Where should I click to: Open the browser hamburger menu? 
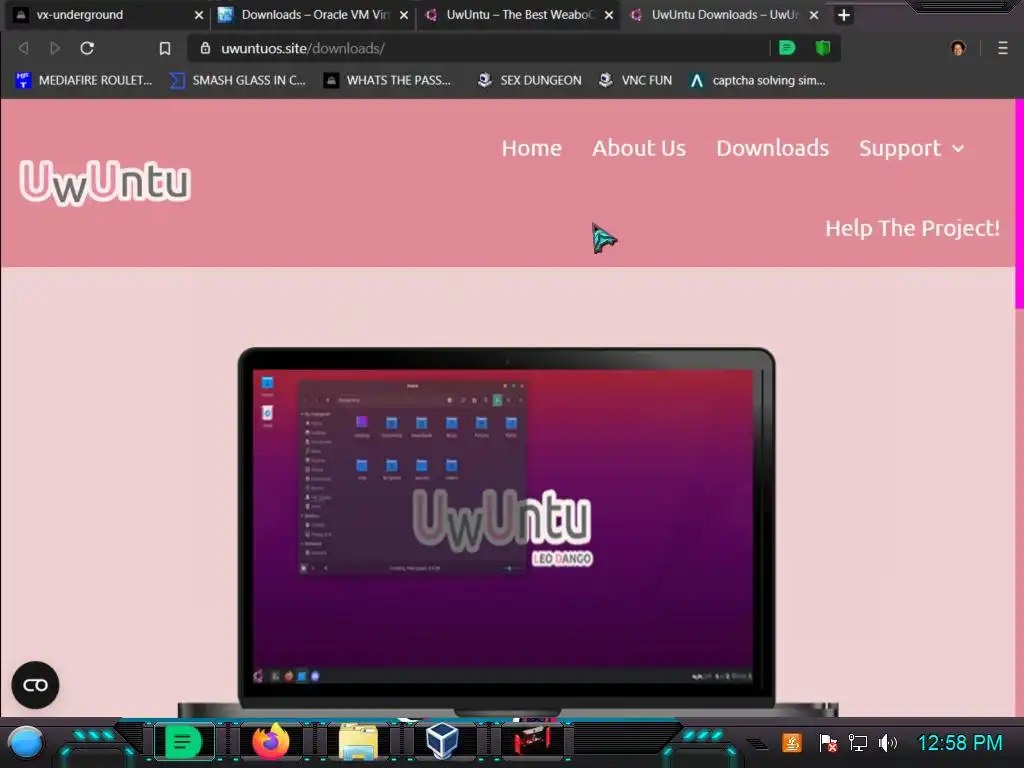coord(1003,48)
